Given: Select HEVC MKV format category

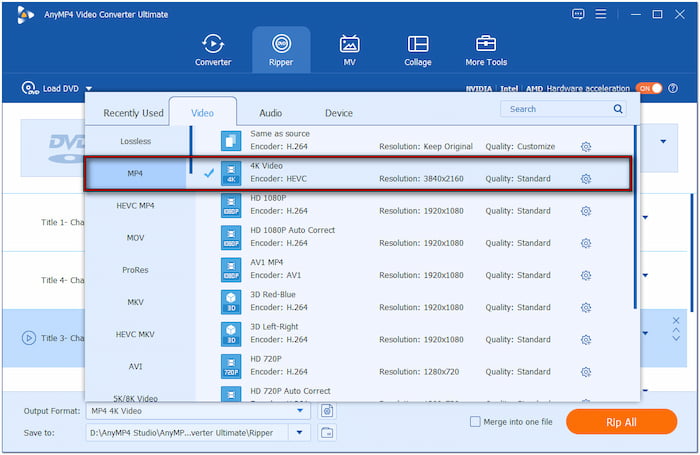Looking at the screenshot, I should point(136,334).
